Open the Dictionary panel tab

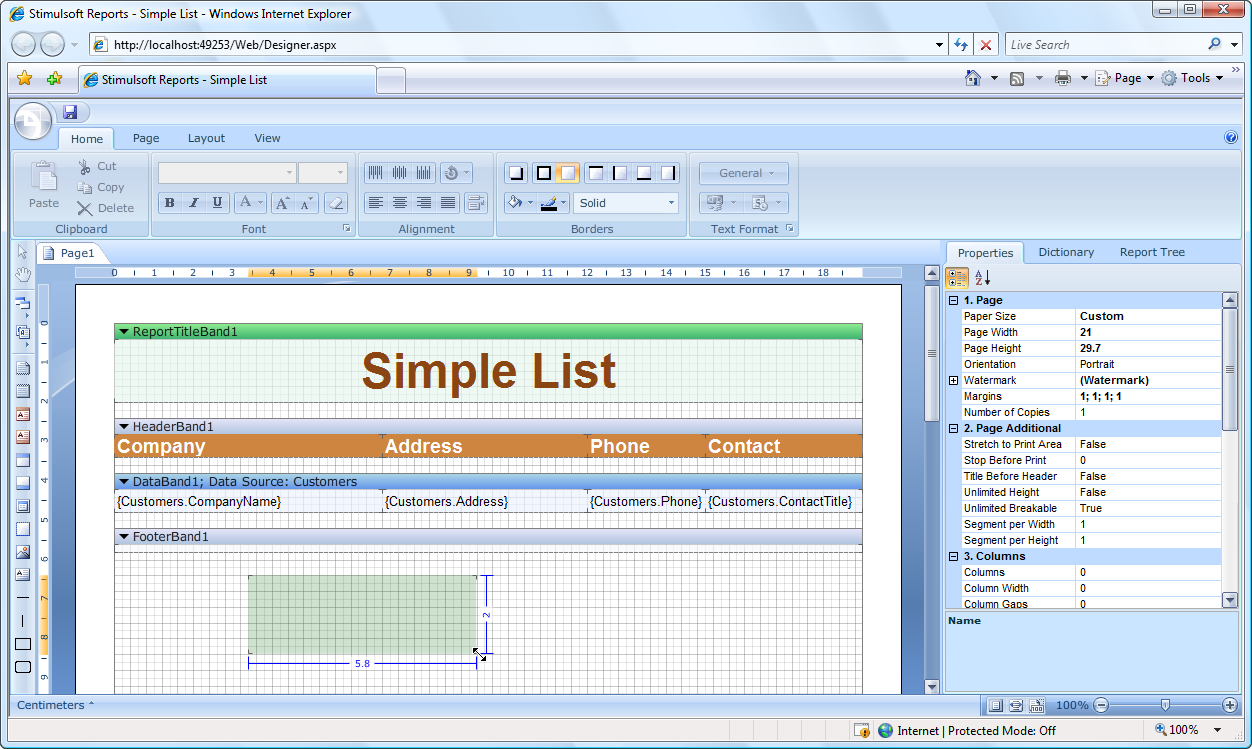coord(1066,252)
